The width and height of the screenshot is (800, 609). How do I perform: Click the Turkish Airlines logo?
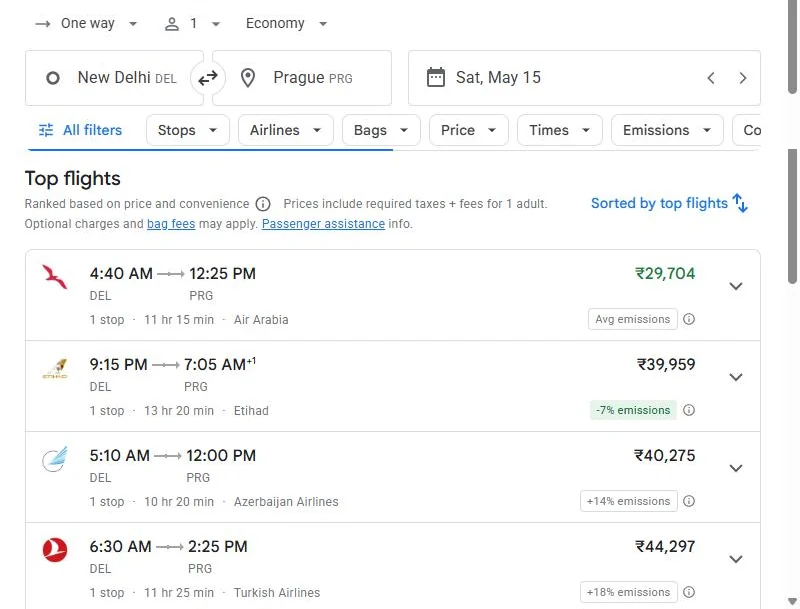point(55,550)
